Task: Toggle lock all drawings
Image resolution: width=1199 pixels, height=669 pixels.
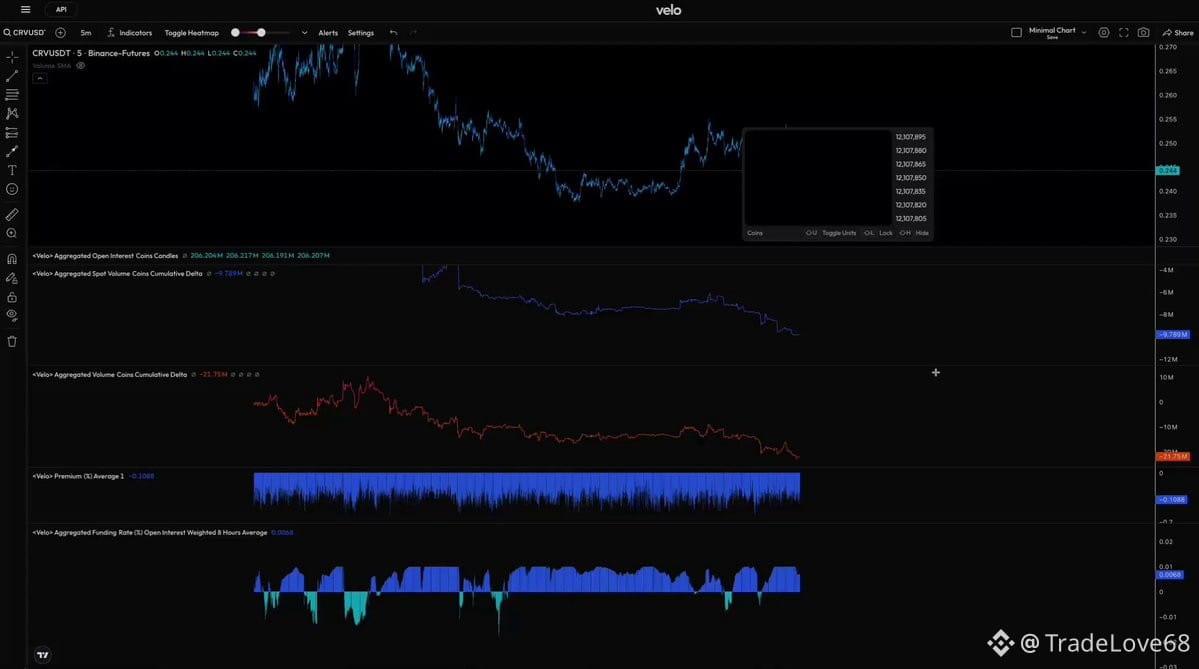Action: pos(12,297)
